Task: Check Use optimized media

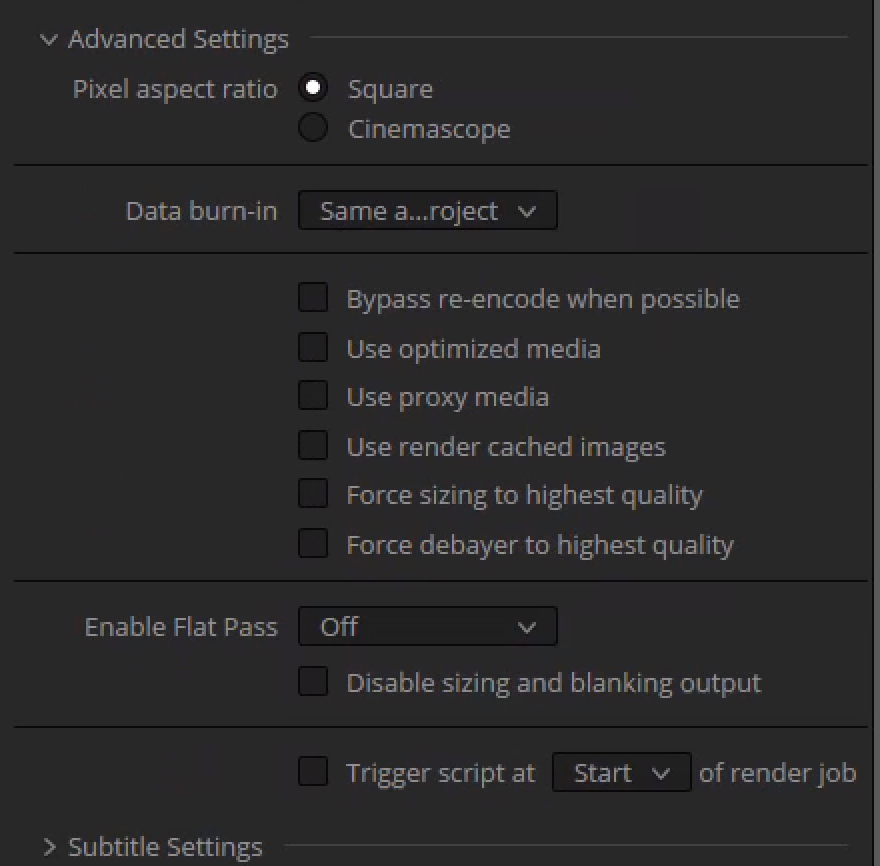Action: pos(313,348)
